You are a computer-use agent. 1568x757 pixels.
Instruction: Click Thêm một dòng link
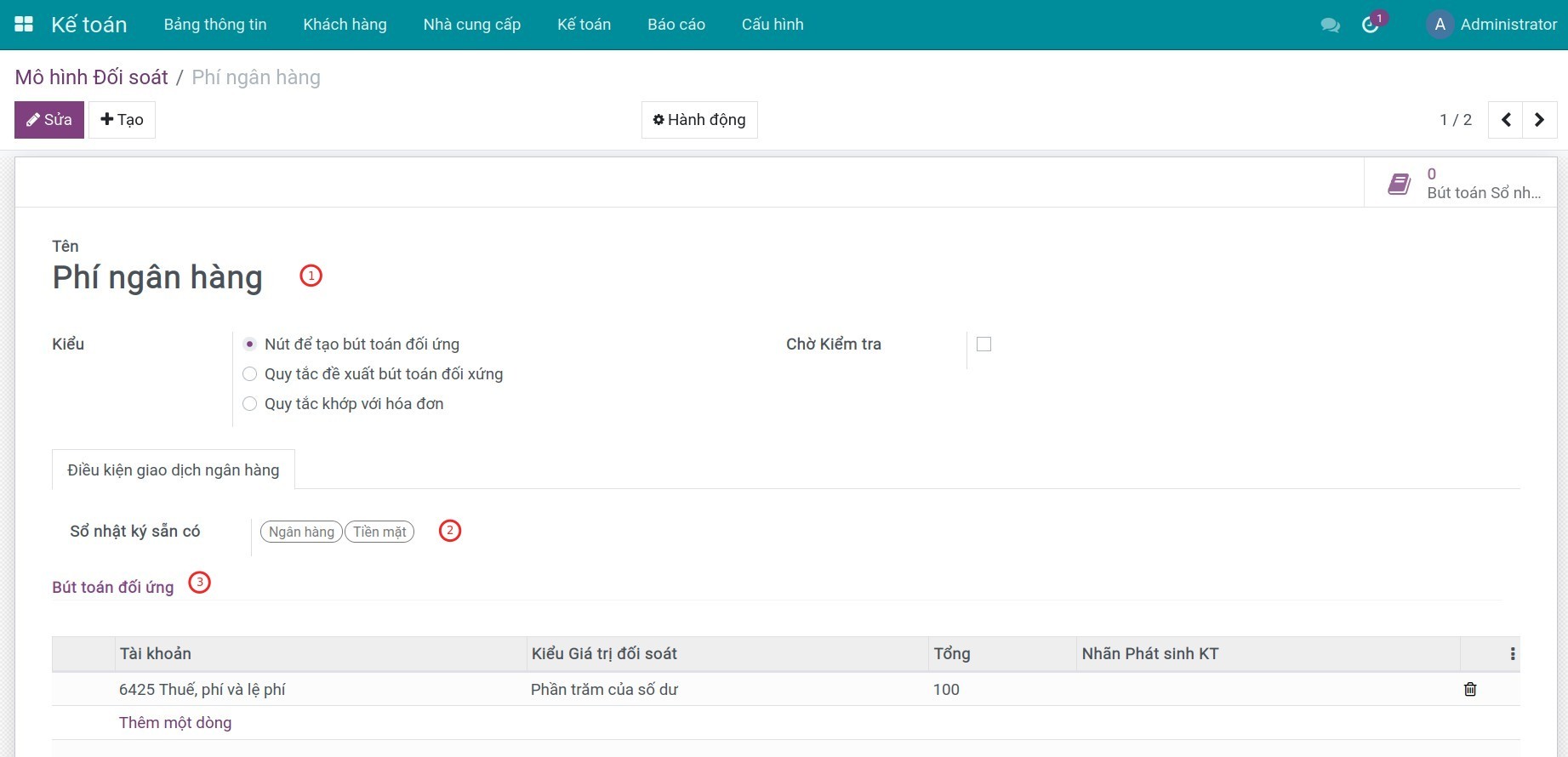[175, 723]
